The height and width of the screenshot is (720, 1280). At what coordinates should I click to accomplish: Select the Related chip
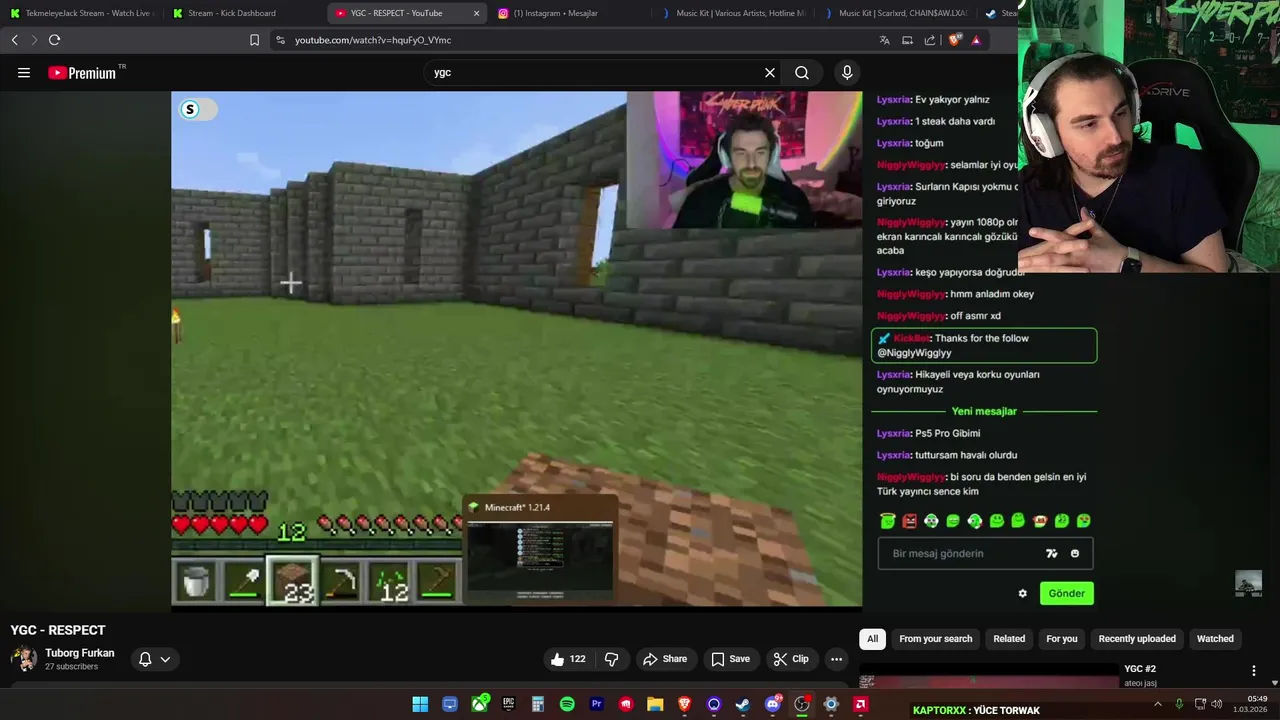1009,639
